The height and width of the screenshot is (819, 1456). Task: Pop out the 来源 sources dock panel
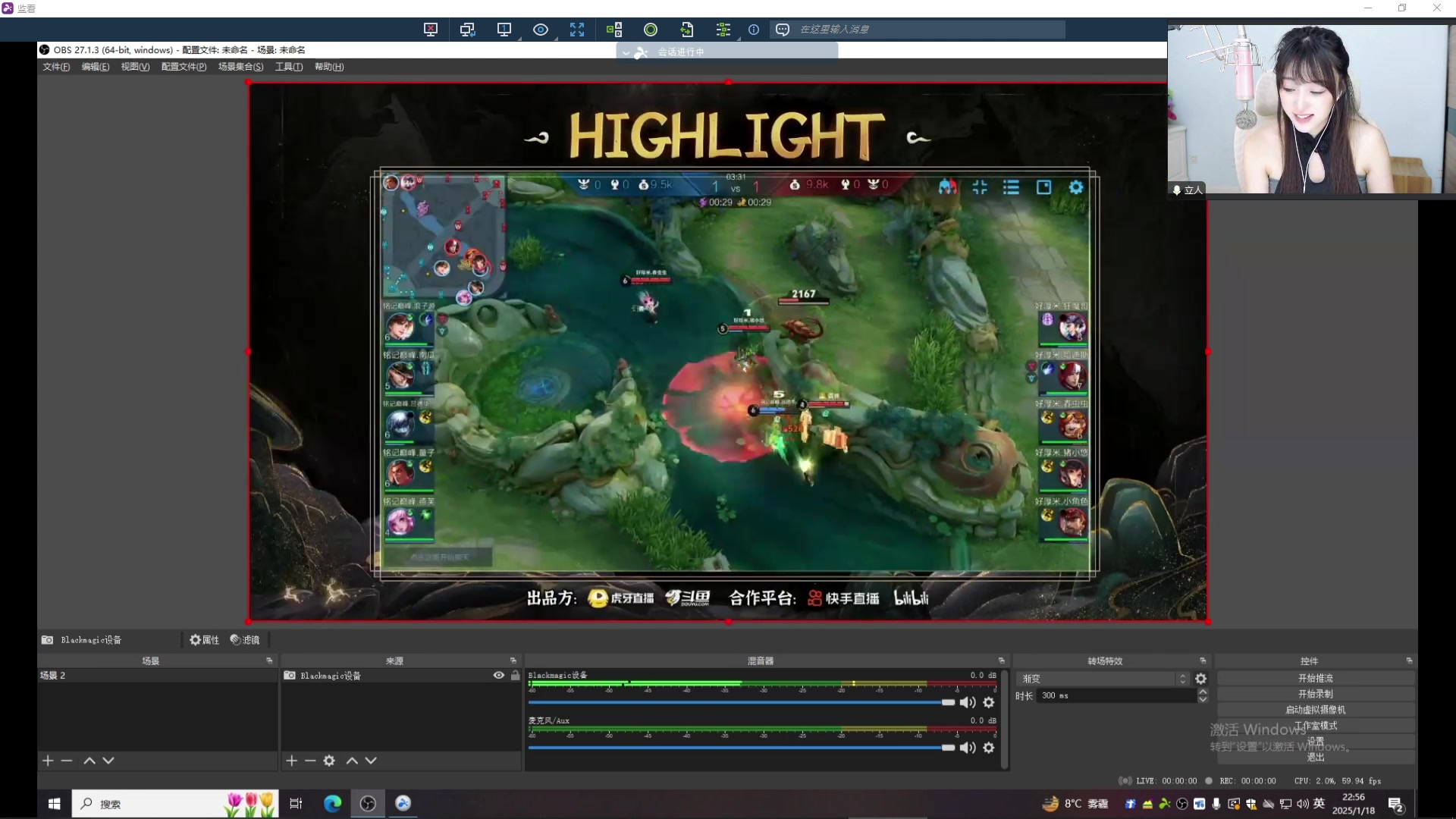pos(513,661)
